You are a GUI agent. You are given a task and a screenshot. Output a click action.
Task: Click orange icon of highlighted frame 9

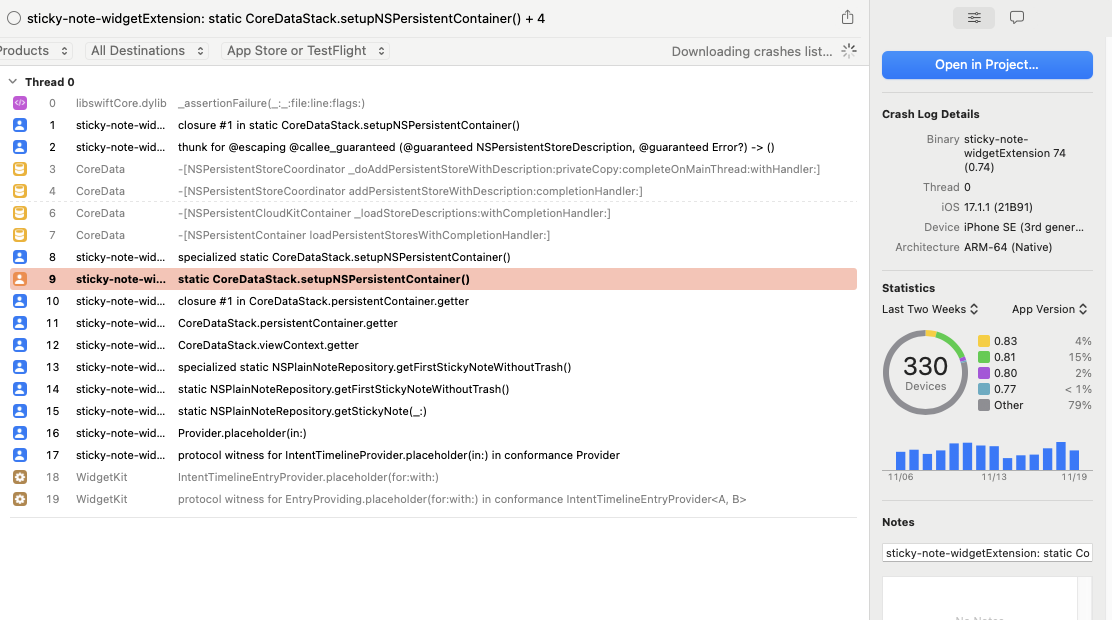click(20, 279)
